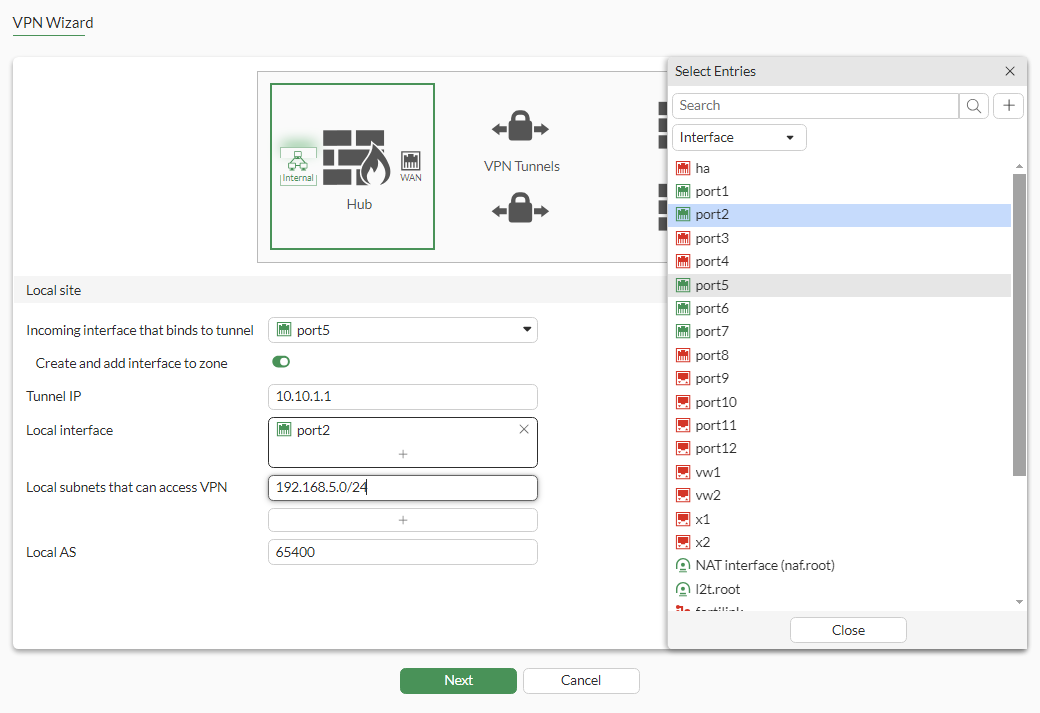The image size is (1040, 713).
Task: Click the VPN Wizard heading
Action: (51, 22)
